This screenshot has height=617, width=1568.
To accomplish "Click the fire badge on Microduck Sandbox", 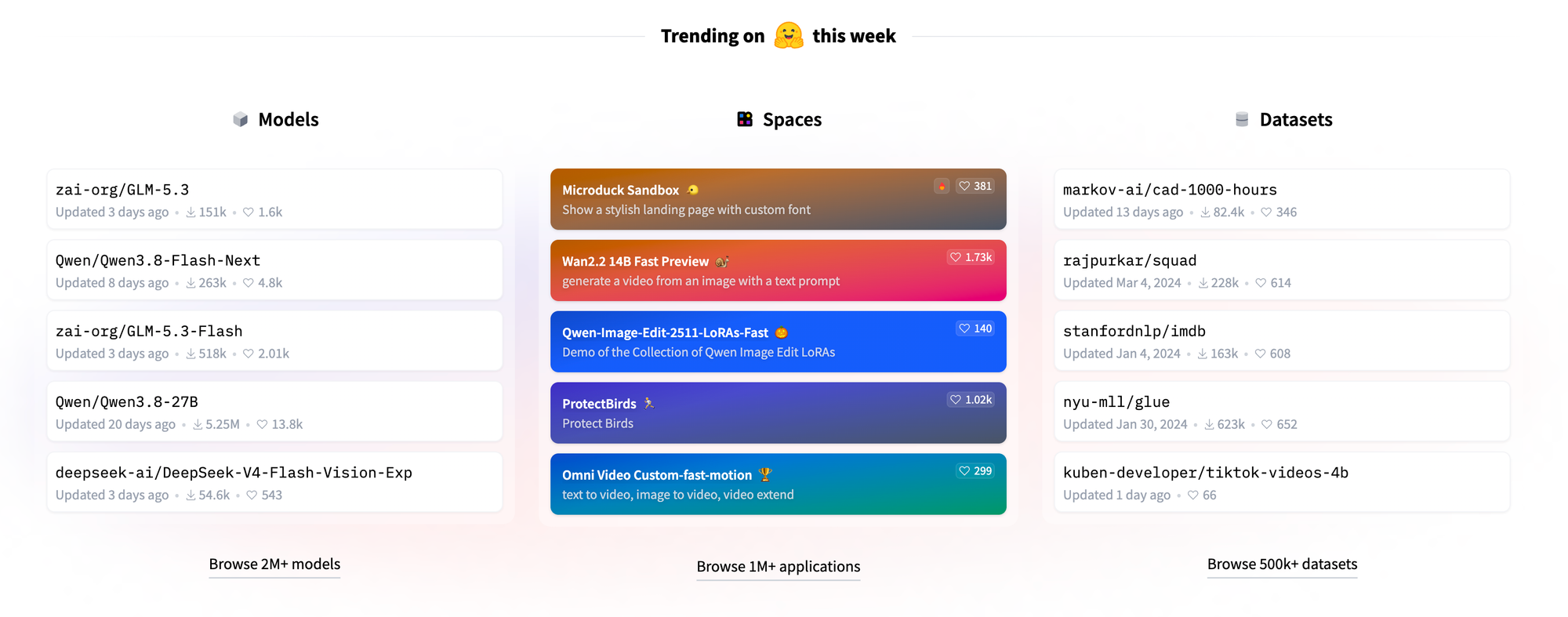I will pyautogui.click(x=942, y=186).
